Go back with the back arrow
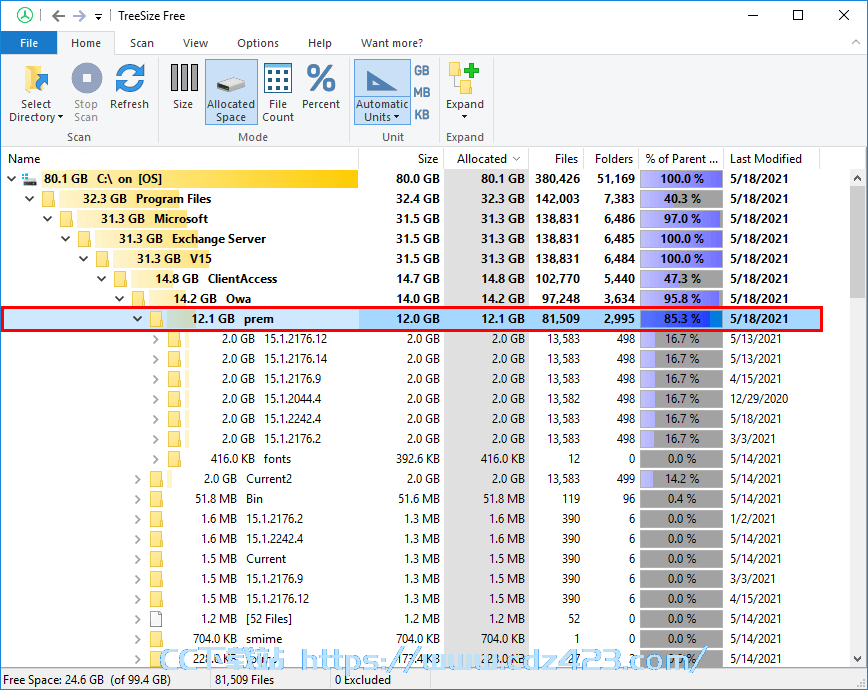 [x=58, y=16]
